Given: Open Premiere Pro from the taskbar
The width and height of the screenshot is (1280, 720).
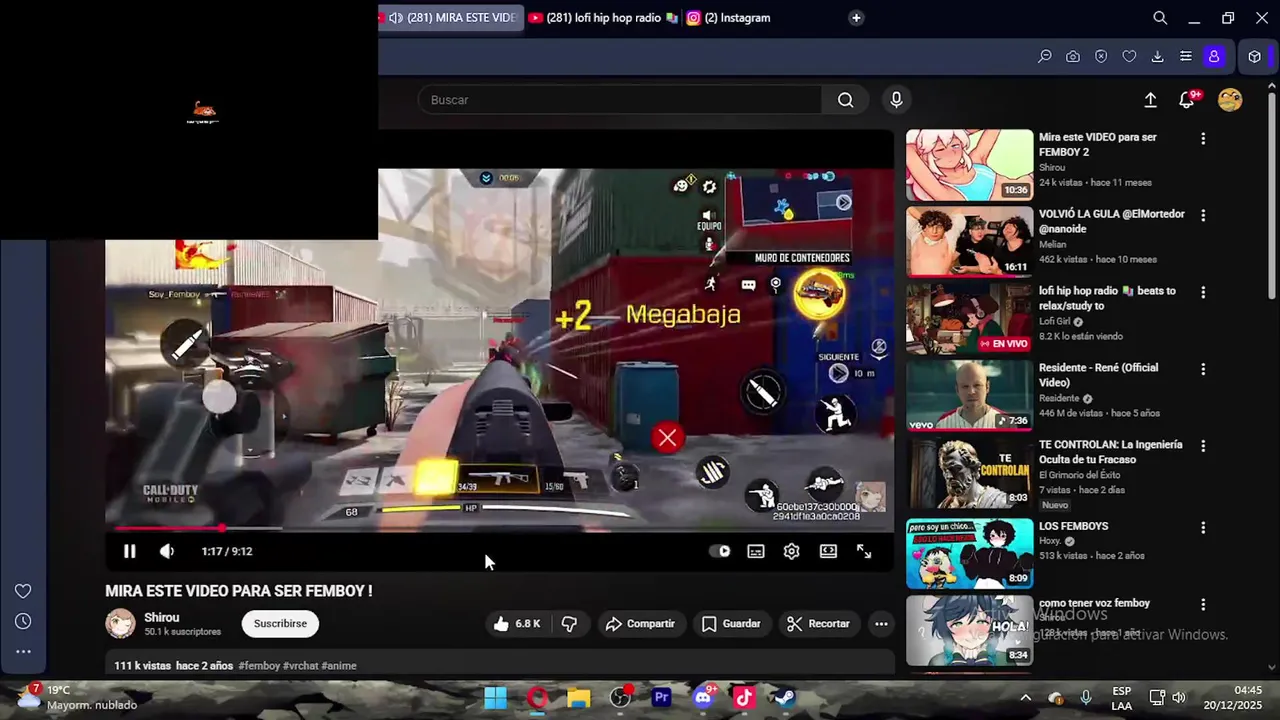Looking at the screenshot, I should (661, 697).
